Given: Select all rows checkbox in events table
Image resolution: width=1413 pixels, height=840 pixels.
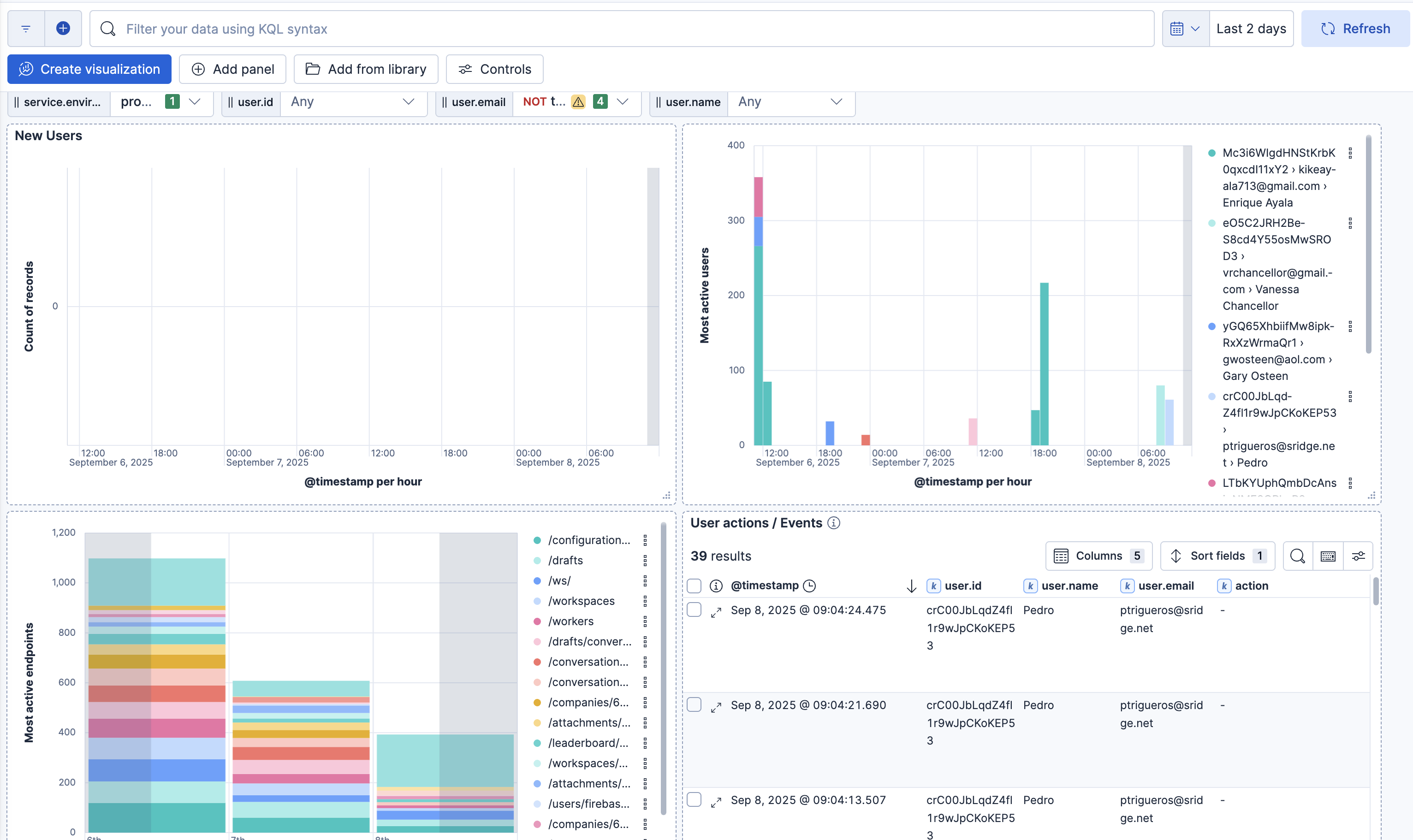Looking at the screenshot, I should (x=694, y=586).
